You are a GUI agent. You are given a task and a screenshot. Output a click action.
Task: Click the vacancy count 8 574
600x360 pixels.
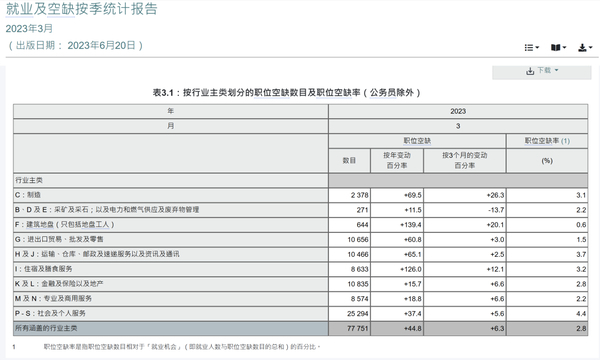click(359, 299)
